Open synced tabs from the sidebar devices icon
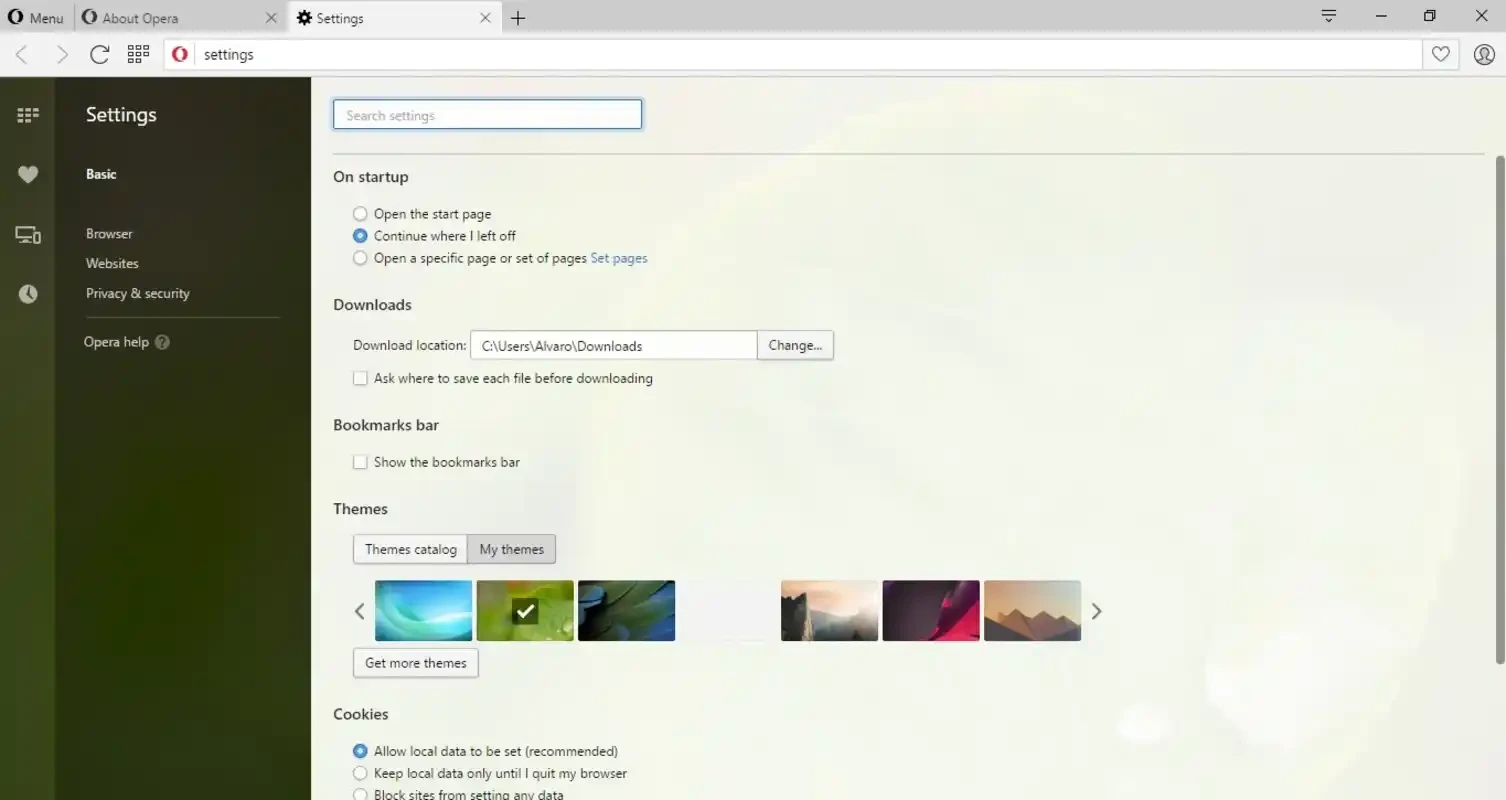 pyautogui.click(x=28, y=235)
